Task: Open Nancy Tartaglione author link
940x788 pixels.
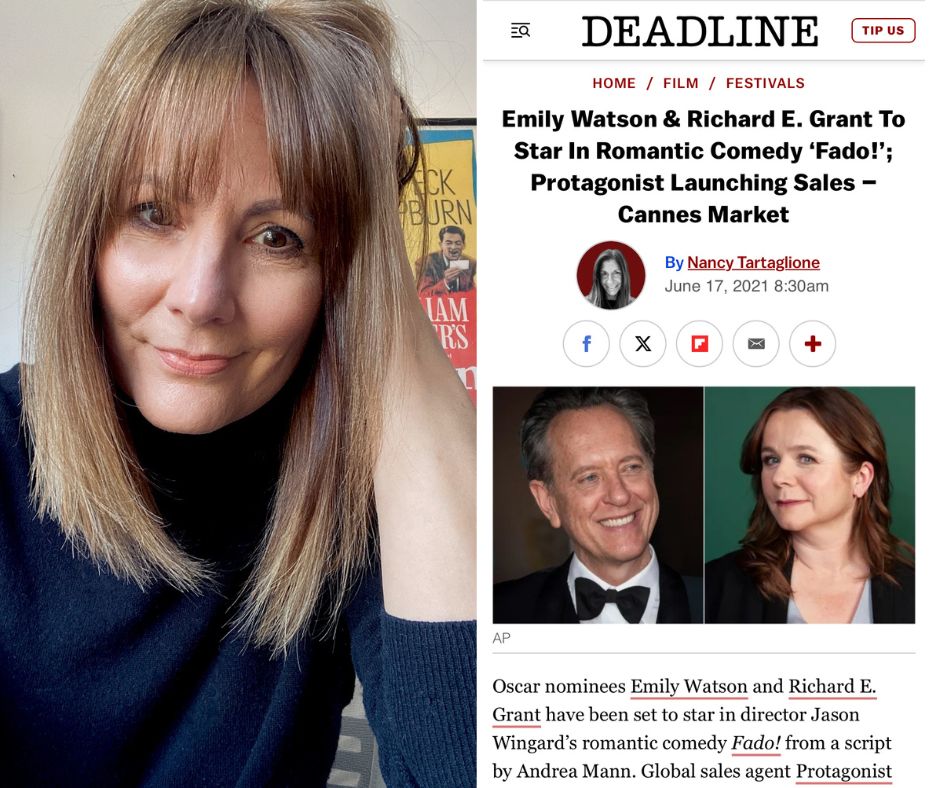Action: point(753,263)
